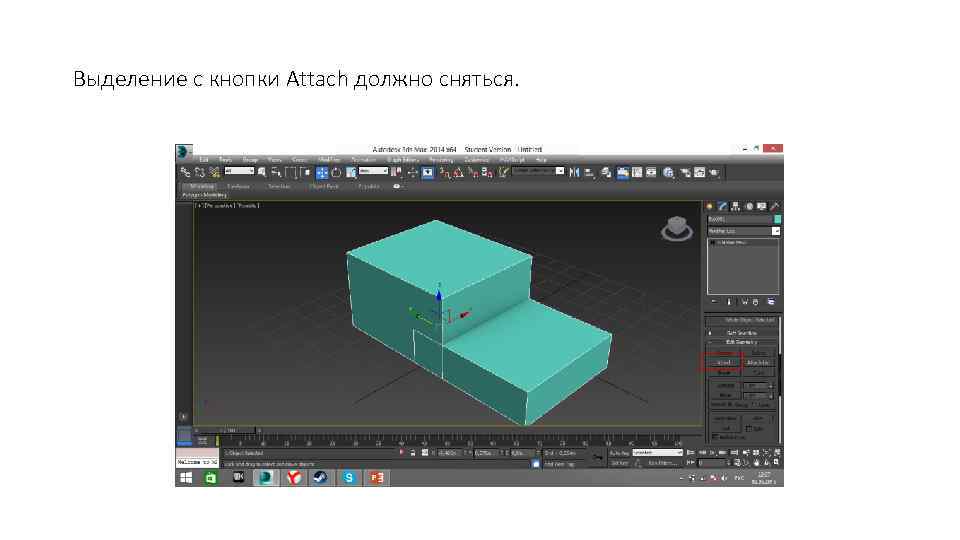Screen dimensions: 960x540
Task: Activate the Select and Move tool
Action: 321,173
